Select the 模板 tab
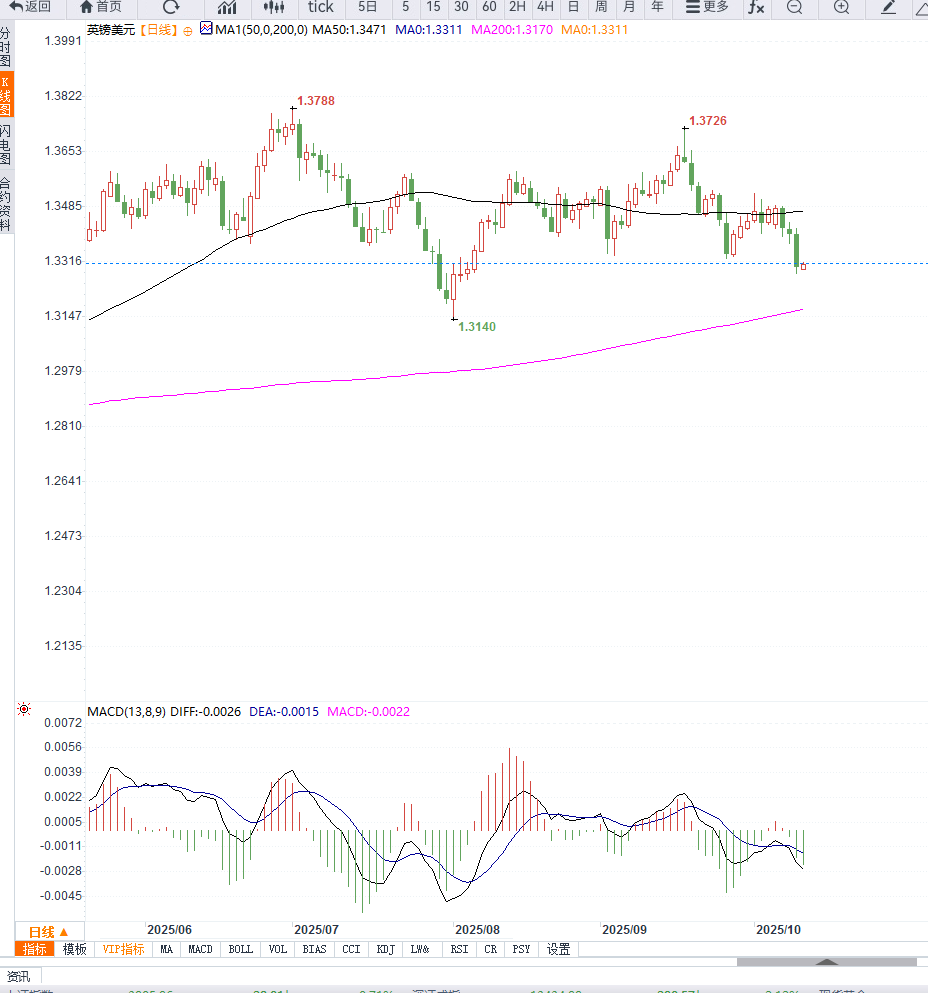 pyautogui.click(x=75, y=949)
